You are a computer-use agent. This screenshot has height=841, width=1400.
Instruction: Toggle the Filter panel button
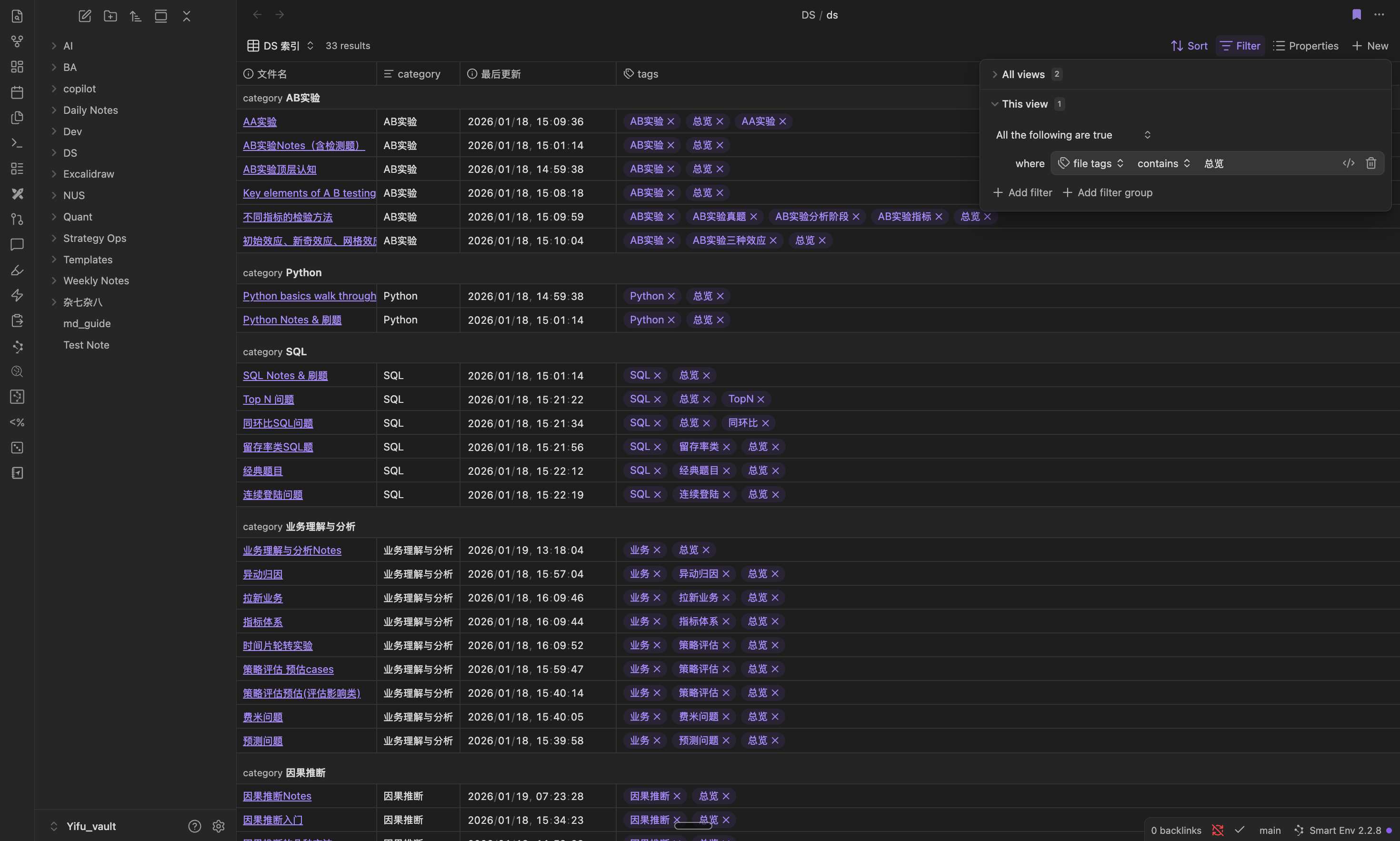pos(1240,46)
